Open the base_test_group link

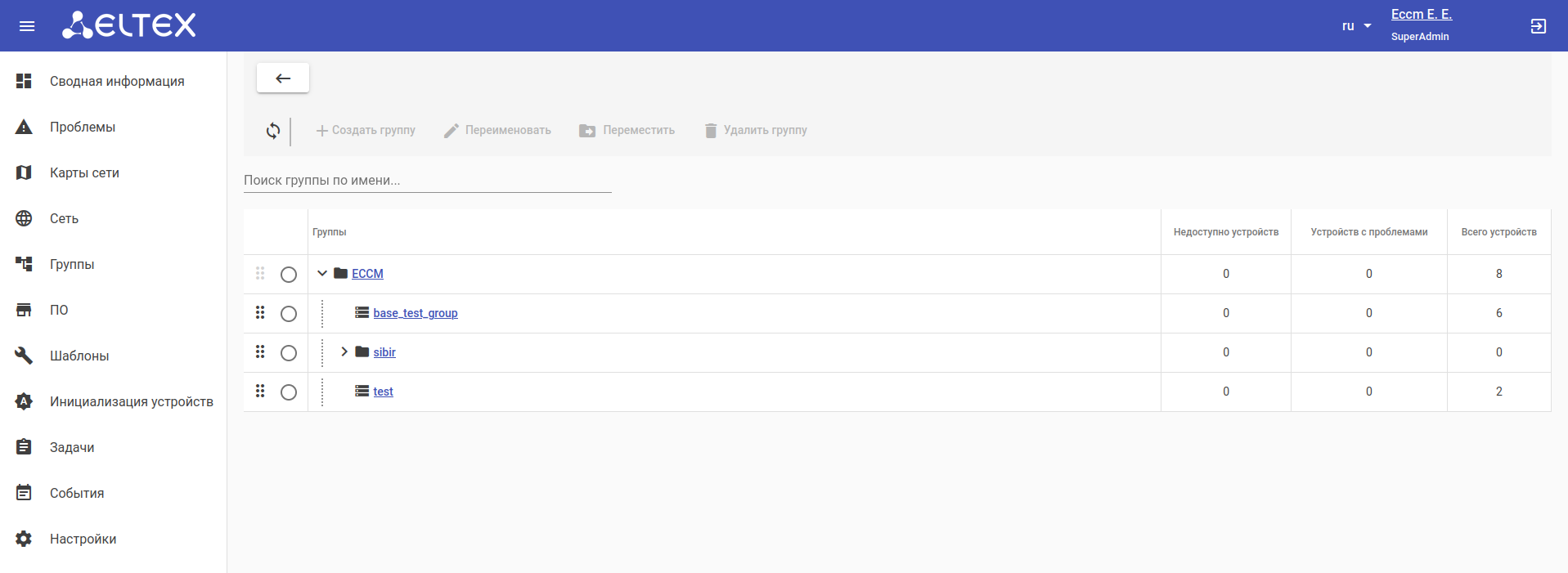[x=416, y=313]
